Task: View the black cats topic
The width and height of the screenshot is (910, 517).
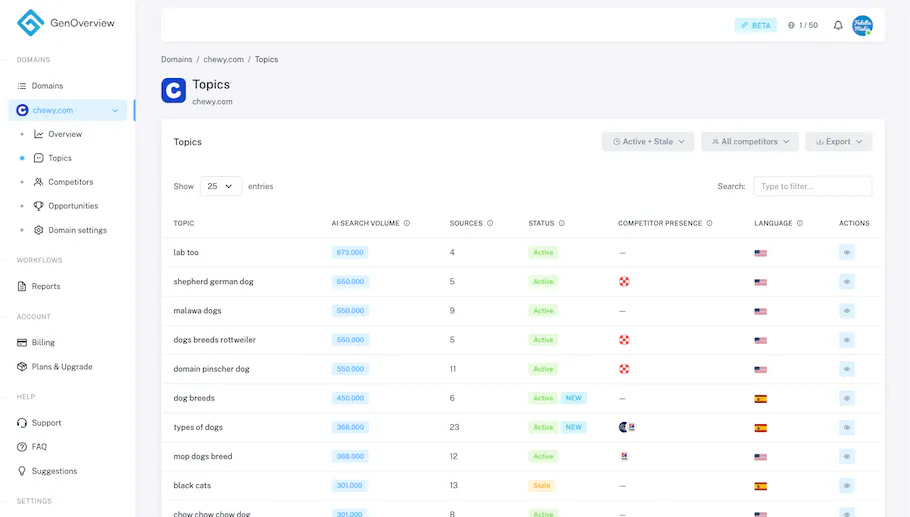Action: point(847,486)
